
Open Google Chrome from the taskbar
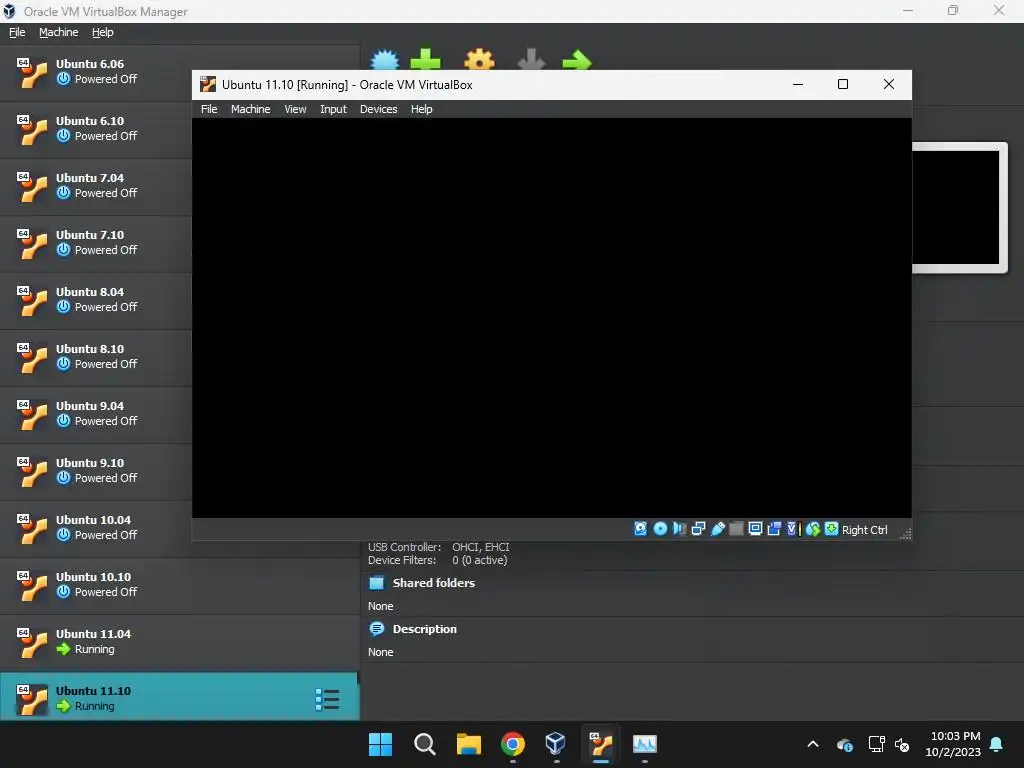pyautogui.click(x=513, y=744)
